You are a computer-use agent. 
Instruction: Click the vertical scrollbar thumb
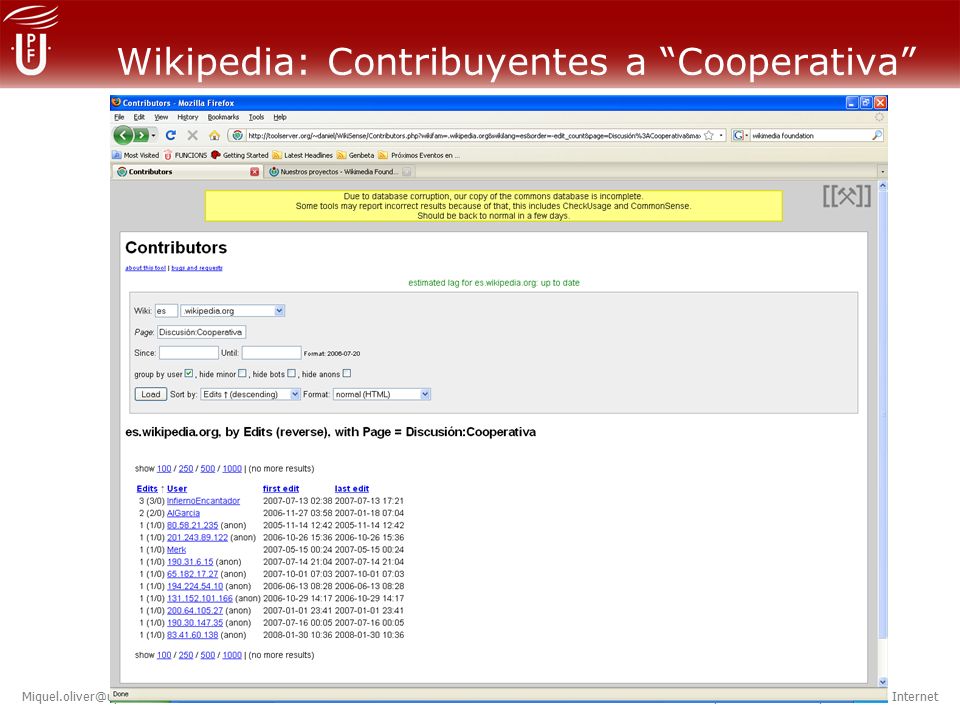pos(882,414)
